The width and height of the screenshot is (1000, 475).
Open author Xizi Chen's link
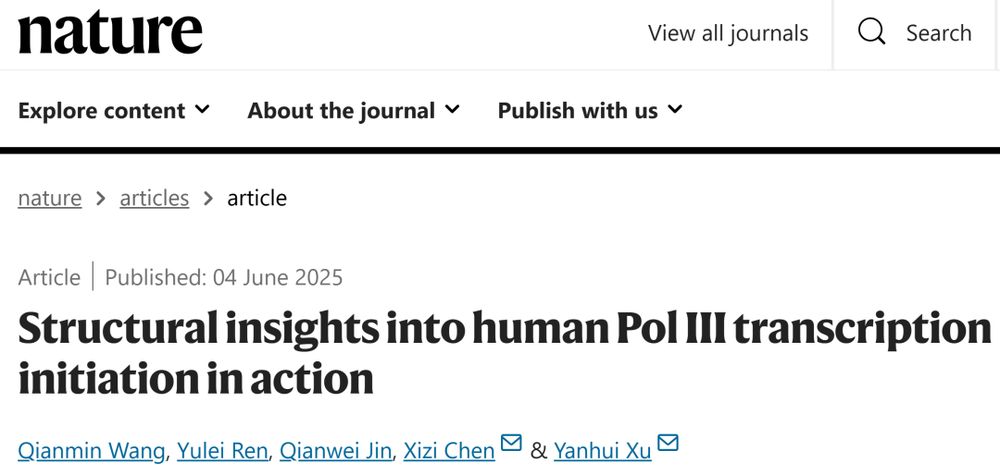click(x=449, y=451)
